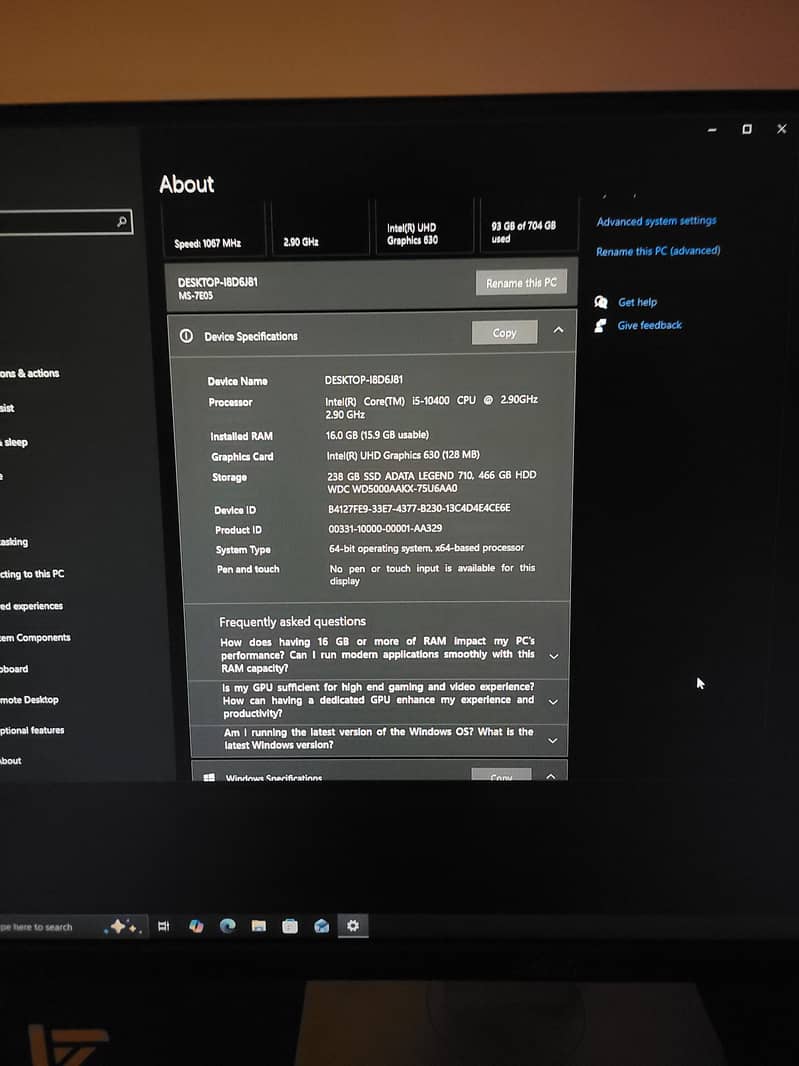
Task: Open the Mail app taskbar icon
Action: [x=322, y=925]
